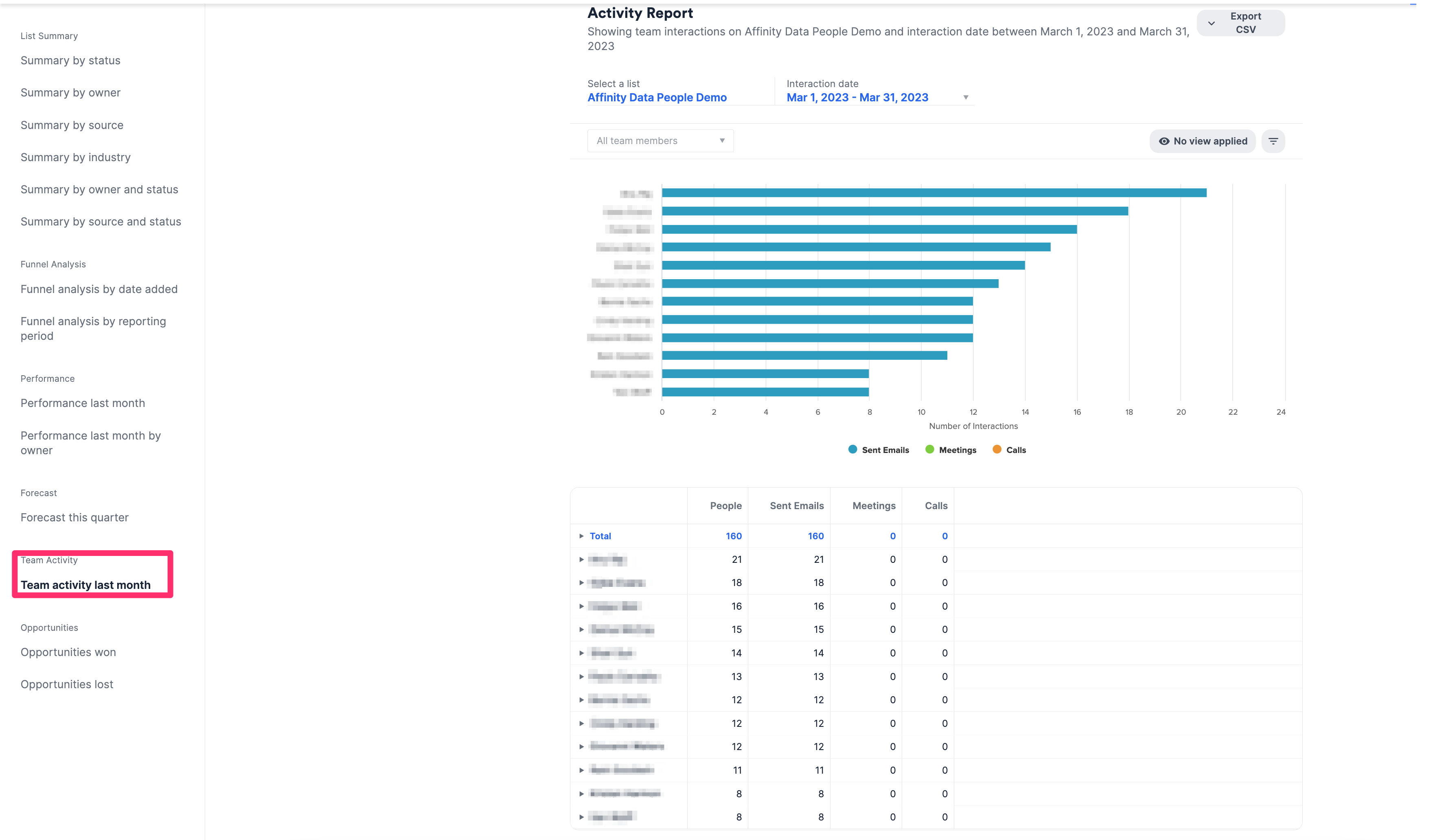Toggle the No view applied option

click(1203, 140)
